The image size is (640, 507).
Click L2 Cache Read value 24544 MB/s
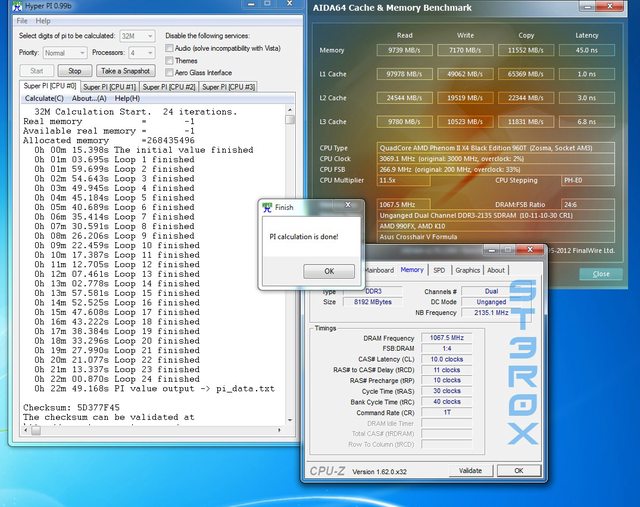pos(404,98)
